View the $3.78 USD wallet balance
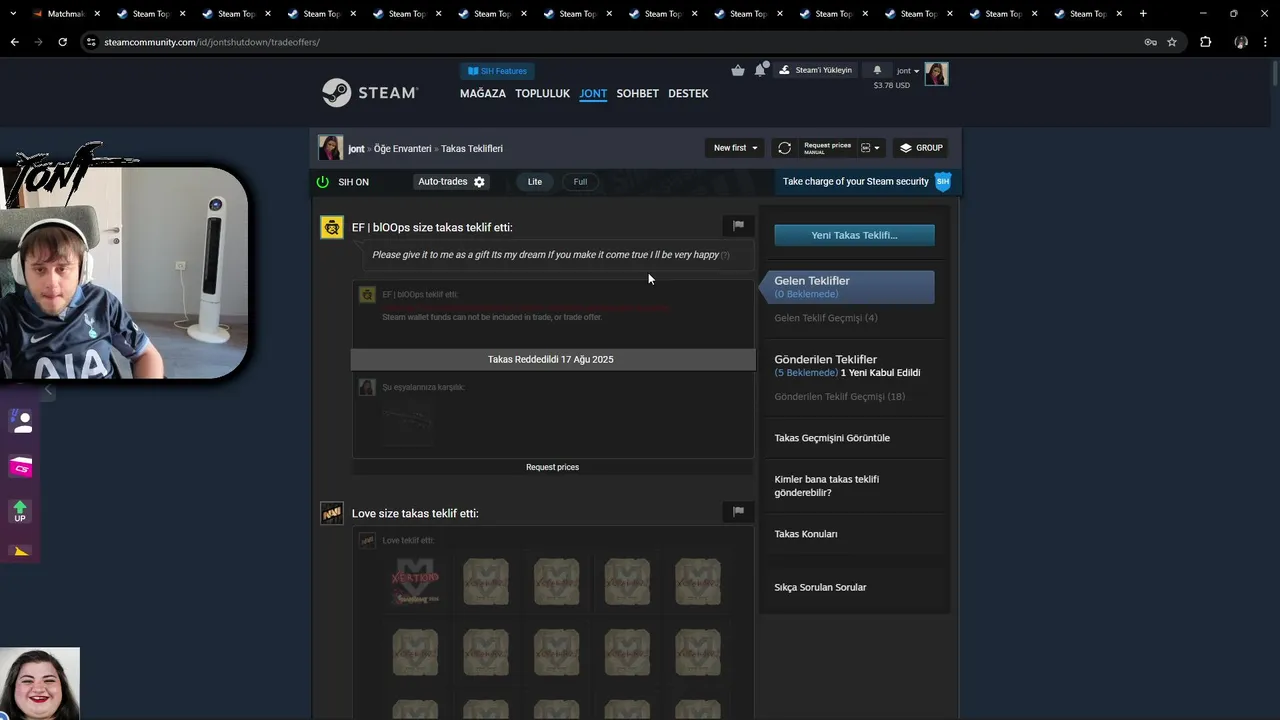1280x720 pixels. tap(891, 85)
